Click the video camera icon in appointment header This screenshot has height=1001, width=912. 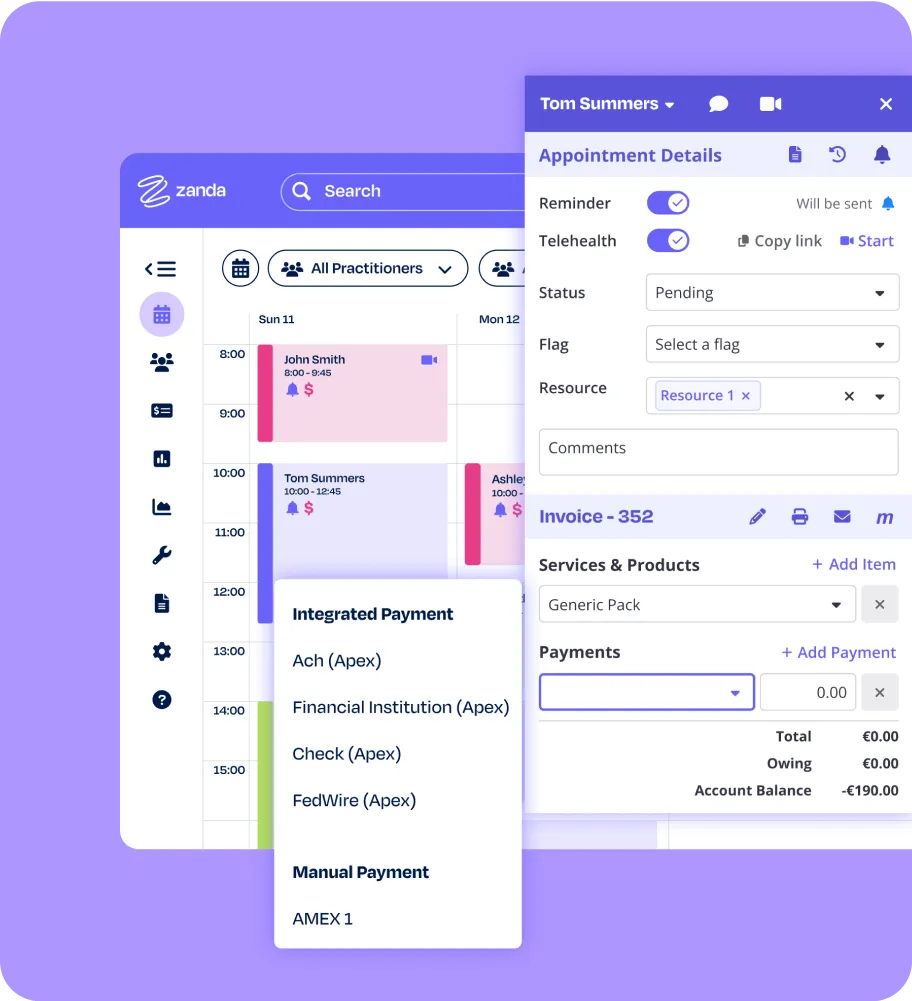pyautogui.click(x=770, y=104)
